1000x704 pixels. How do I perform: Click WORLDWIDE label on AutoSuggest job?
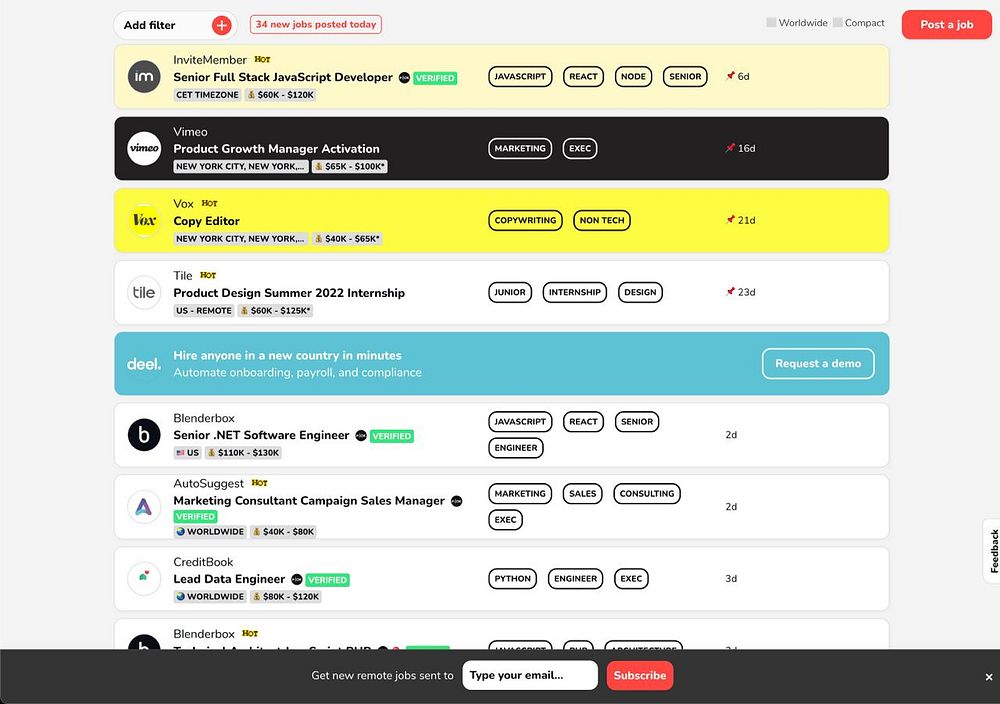point(210,532)
